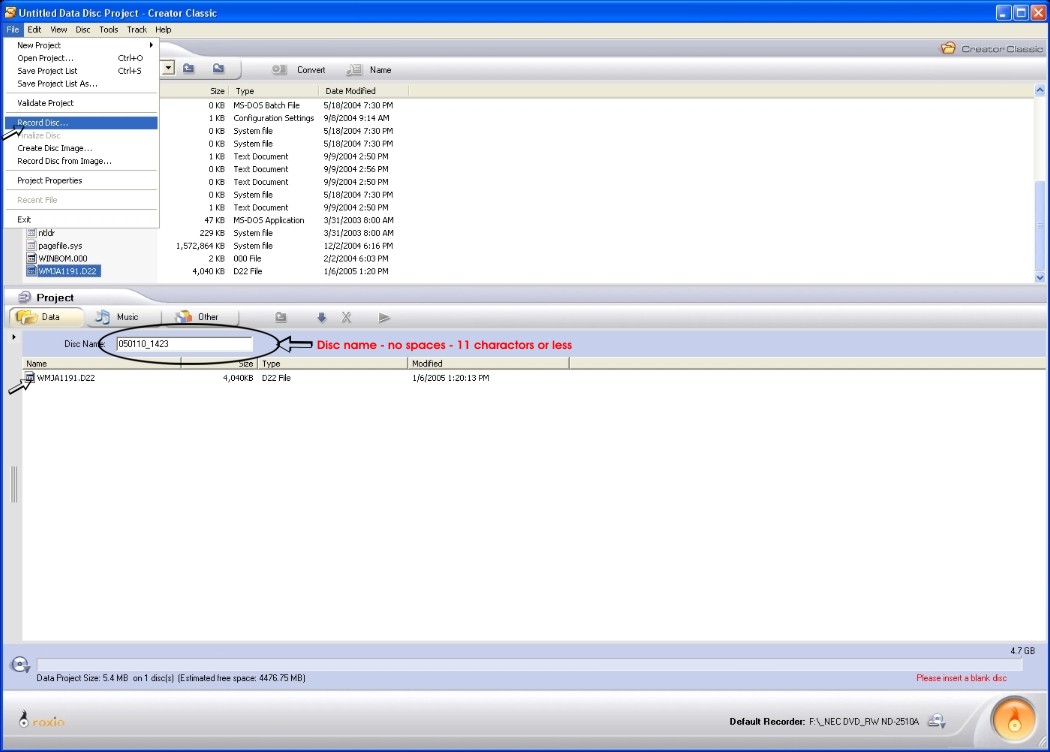
Task: Choose Save Project List from File menu
Action: (x=81, y=71)
